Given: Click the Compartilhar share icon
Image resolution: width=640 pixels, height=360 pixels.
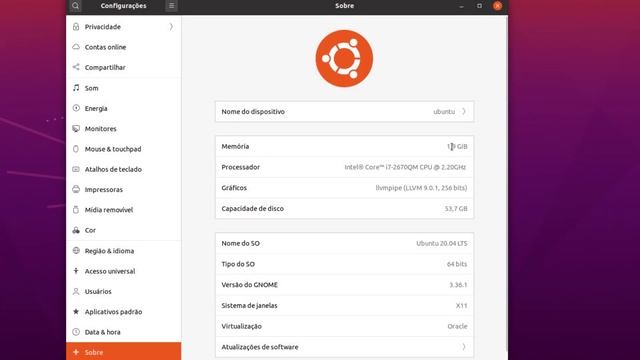Looking at the screenshot, I should (x=76, y=67).
